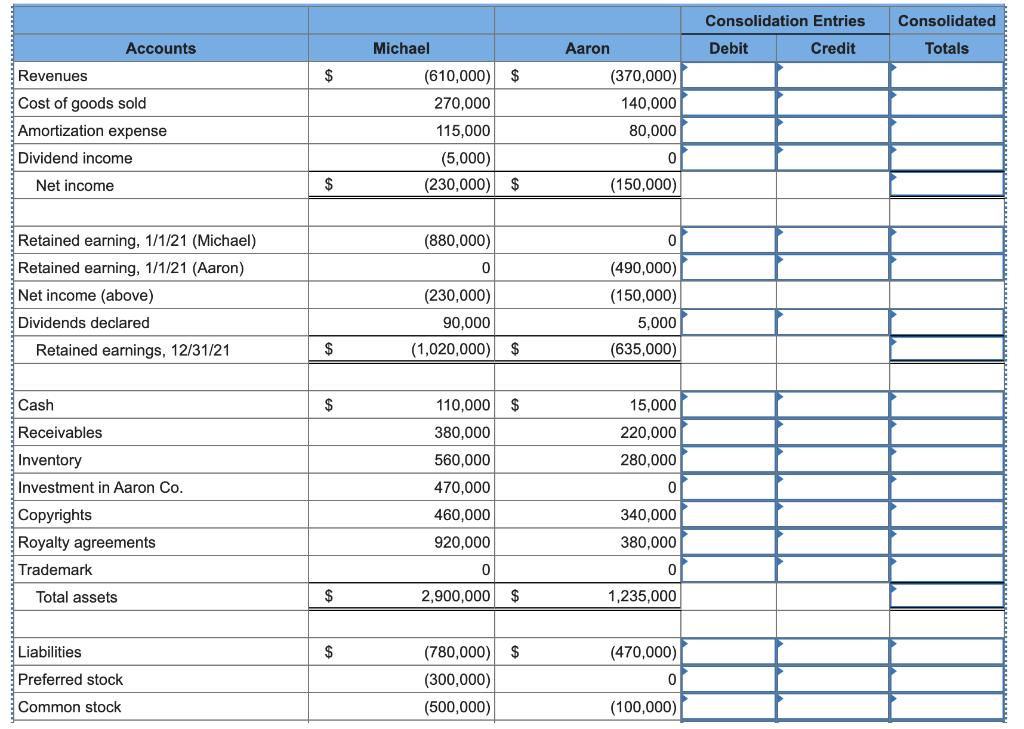Select Dividend income credit cell
This screenshot has height=729, width=1024.
pos(833,157)
